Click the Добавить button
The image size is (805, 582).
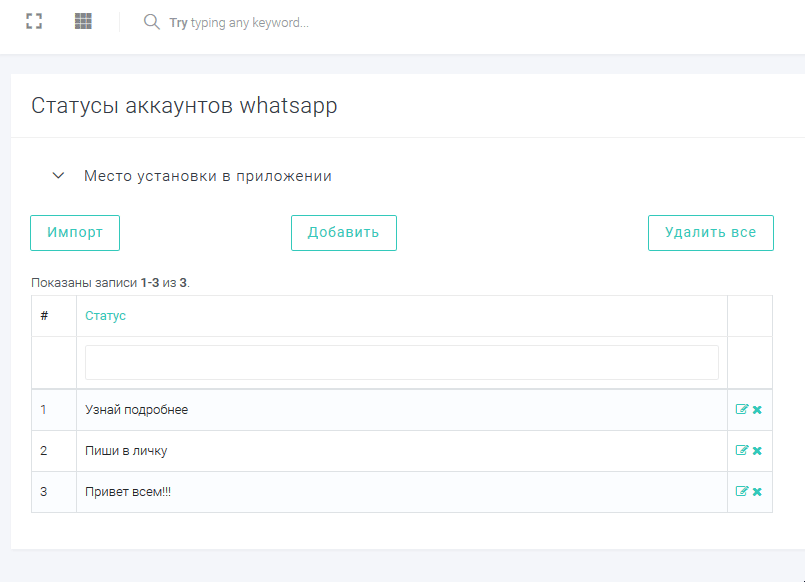click(343, 233)
